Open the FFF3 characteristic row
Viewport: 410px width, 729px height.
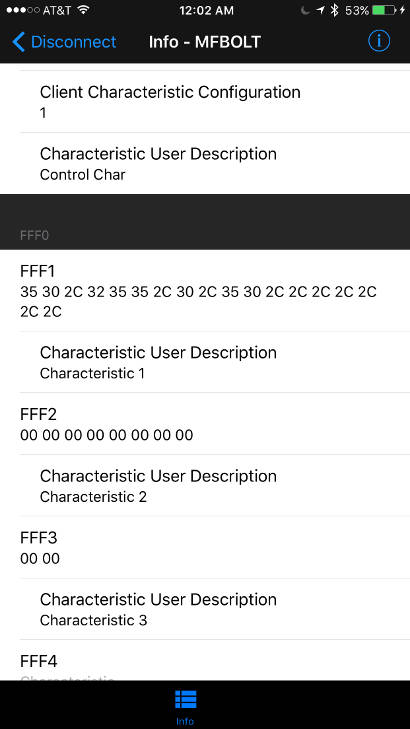pos(205,547)
